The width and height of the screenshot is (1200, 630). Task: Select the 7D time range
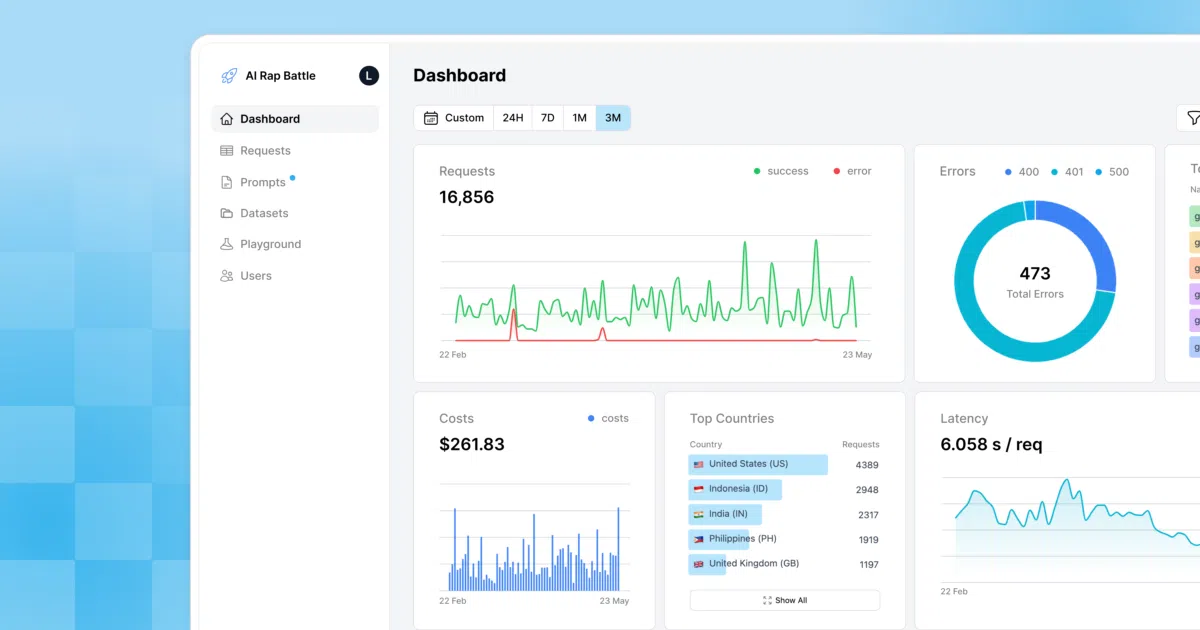click(548, 118)
